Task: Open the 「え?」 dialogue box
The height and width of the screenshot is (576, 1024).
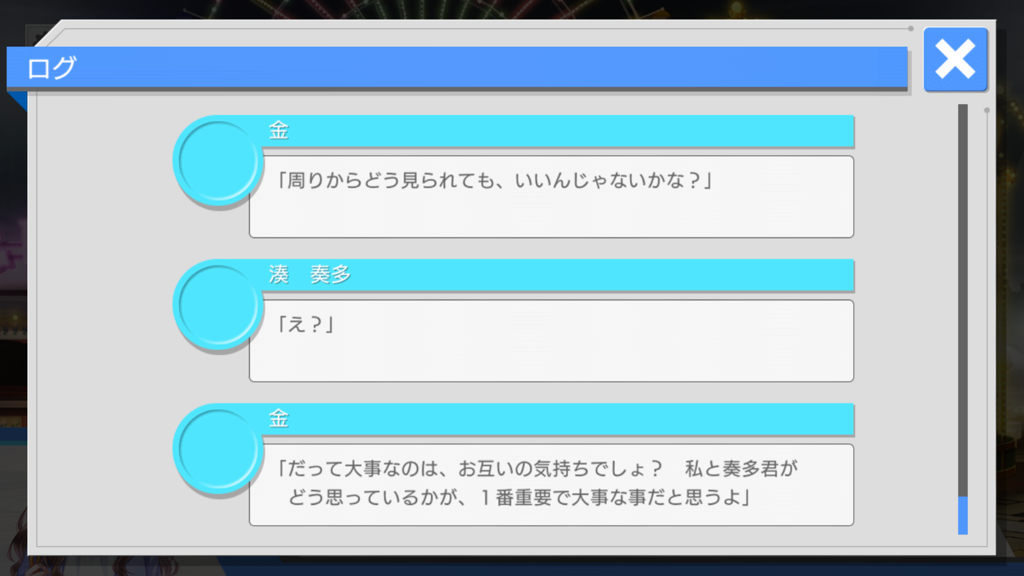Action: pyautogui.click(x=551, y=341)
